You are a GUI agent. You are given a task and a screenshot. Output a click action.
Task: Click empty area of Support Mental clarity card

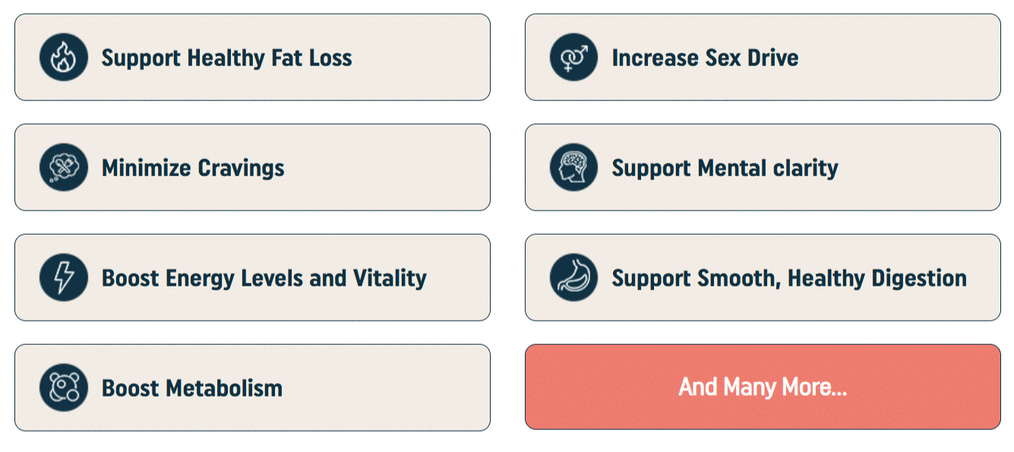click(x=920, y=168)
